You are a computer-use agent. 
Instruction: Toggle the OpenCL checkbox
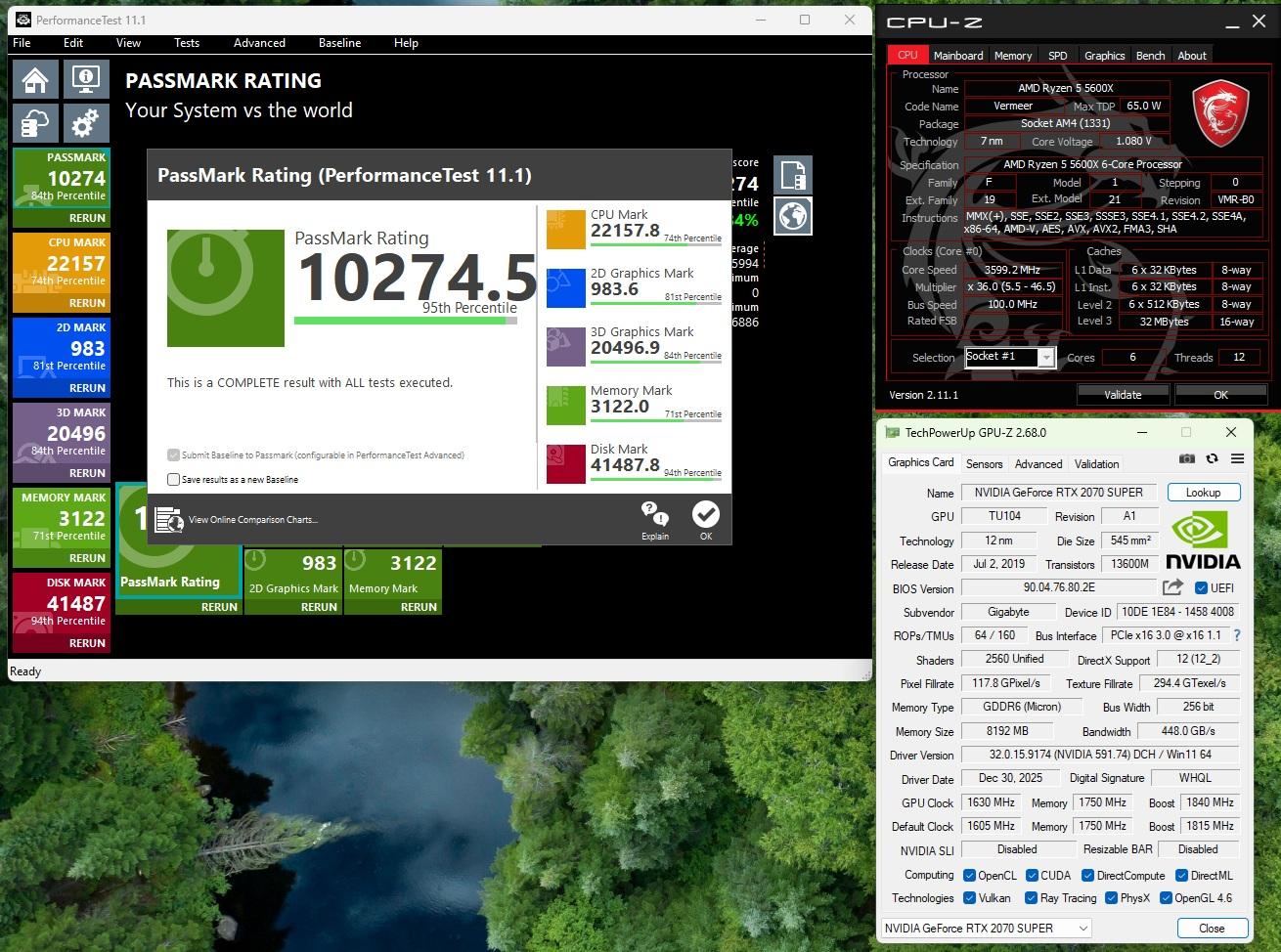click(969, 876)
